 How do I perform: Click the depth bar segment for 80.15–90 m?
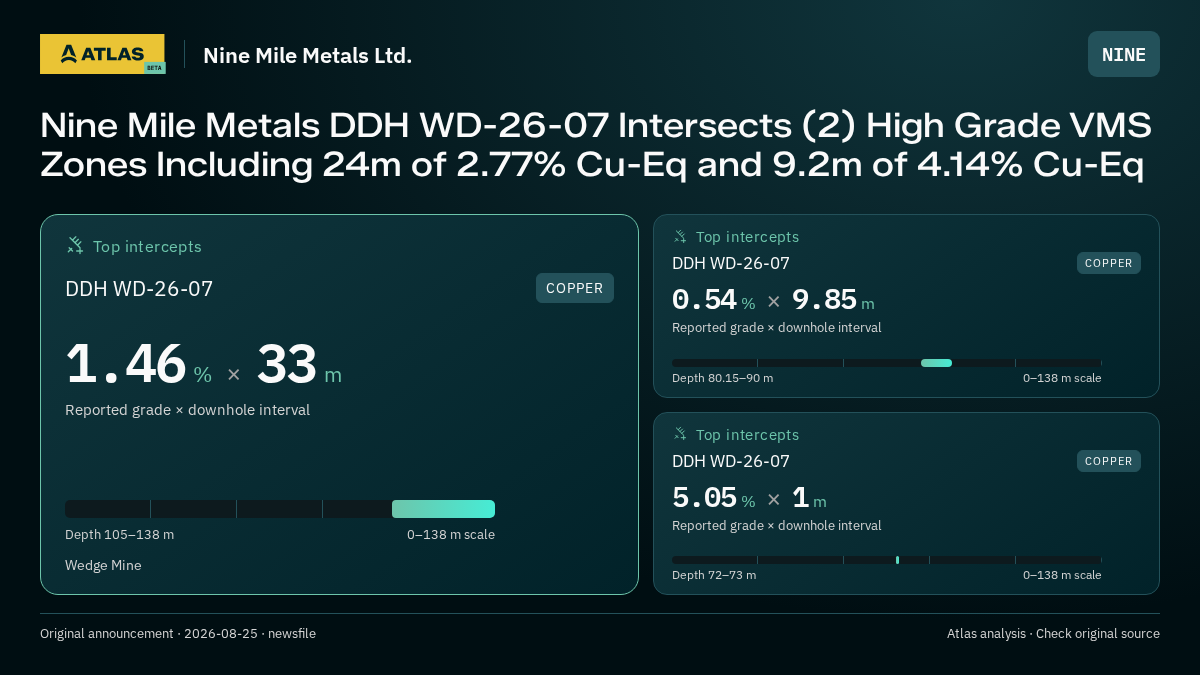tap(936, 363)
